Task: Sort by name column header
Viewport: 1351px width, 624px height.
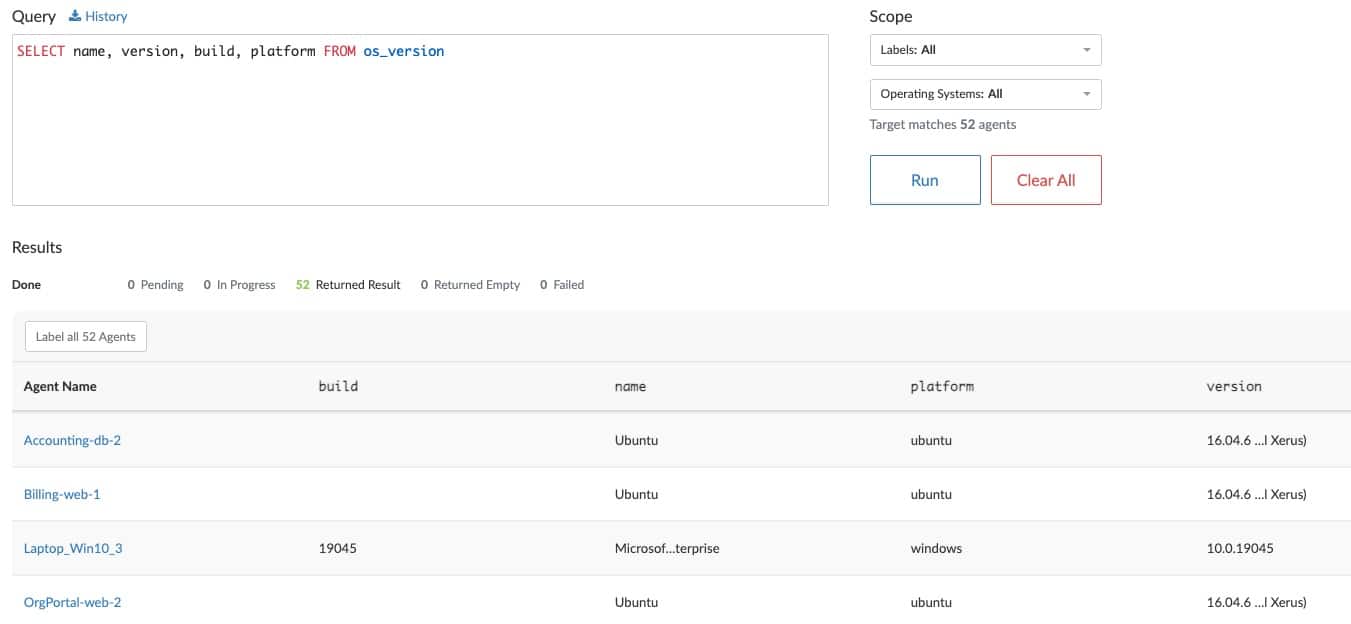Action: tap(630, 386)
